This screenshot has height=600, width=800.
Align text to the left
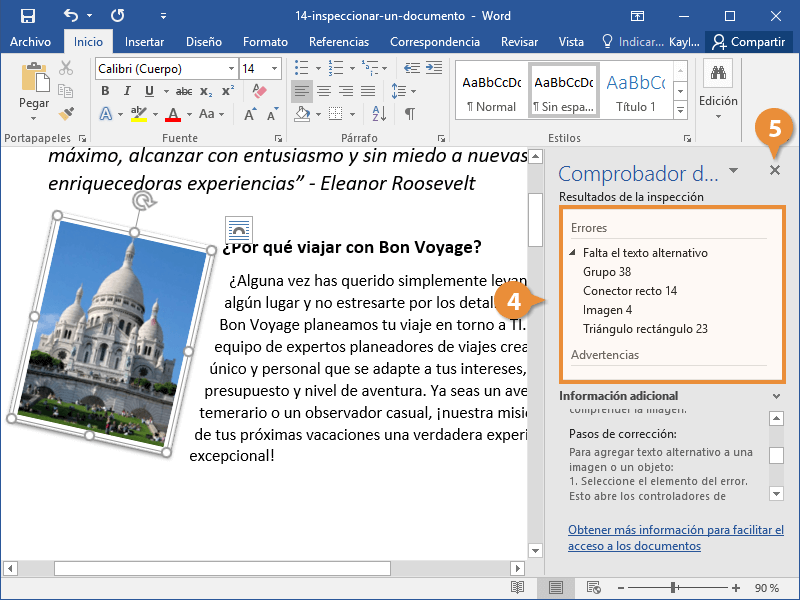(x=302, y=91)
